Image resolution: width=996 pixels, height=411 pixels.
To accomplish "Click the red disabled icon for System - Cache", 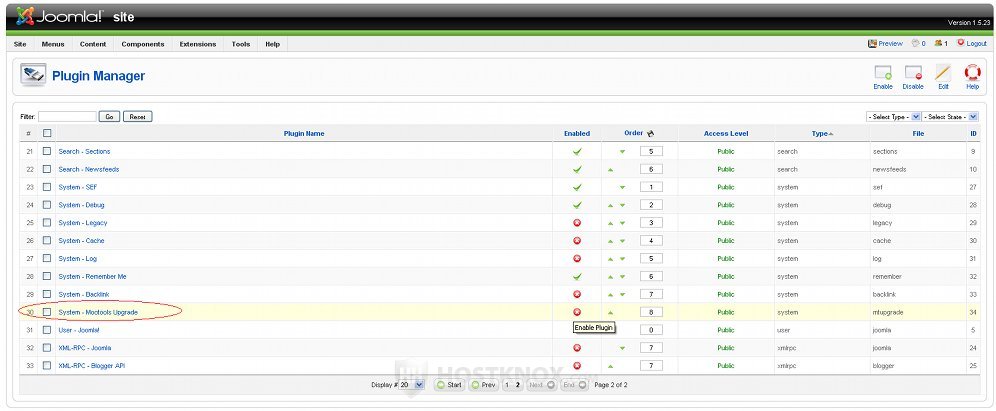I will [576, 241].
